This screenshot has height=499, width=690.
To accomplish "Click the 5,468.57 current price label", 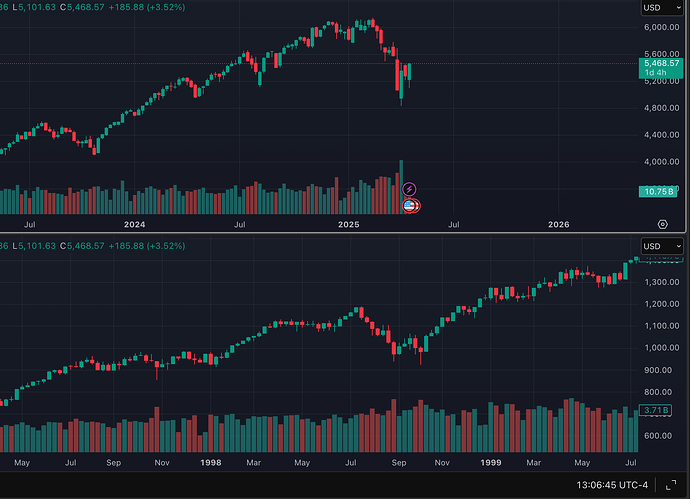I will click(x=660, y=63).
